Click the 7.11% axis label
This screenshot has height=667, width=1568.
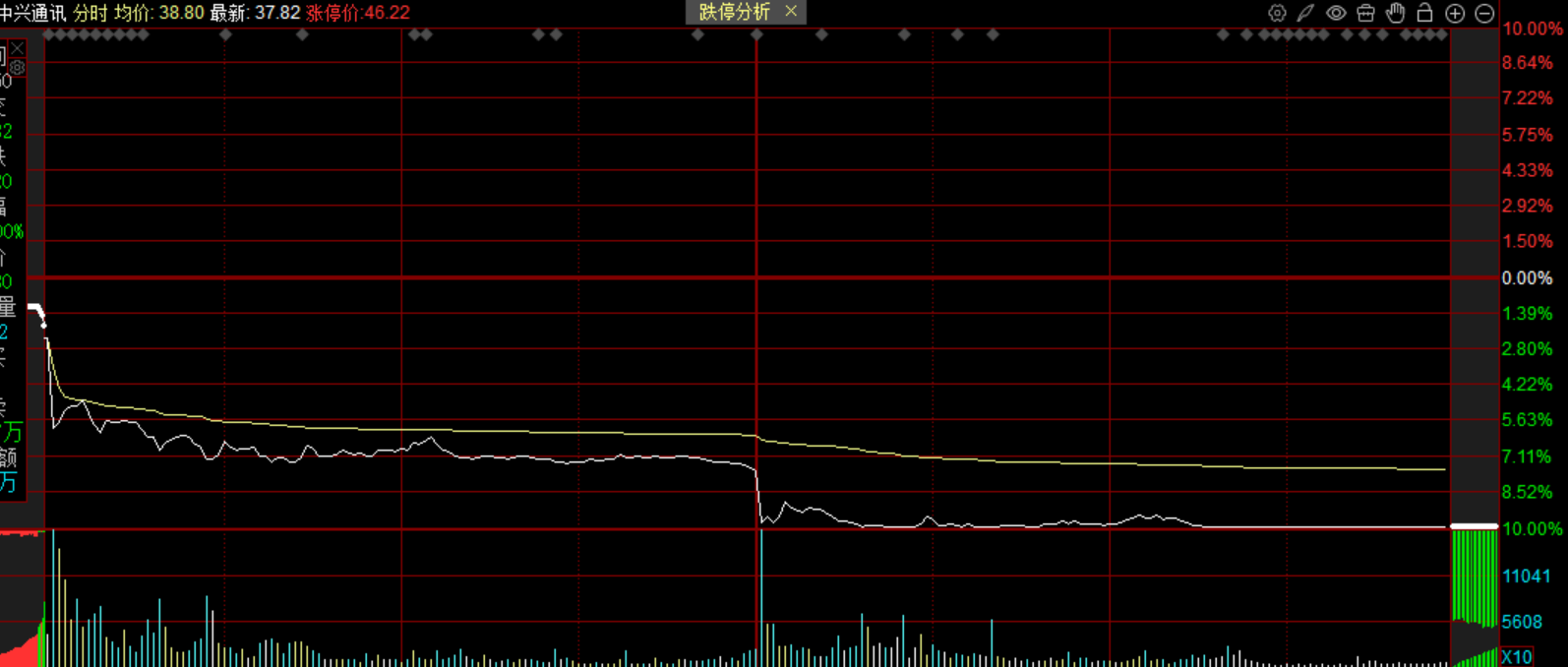coord(1527,456)
